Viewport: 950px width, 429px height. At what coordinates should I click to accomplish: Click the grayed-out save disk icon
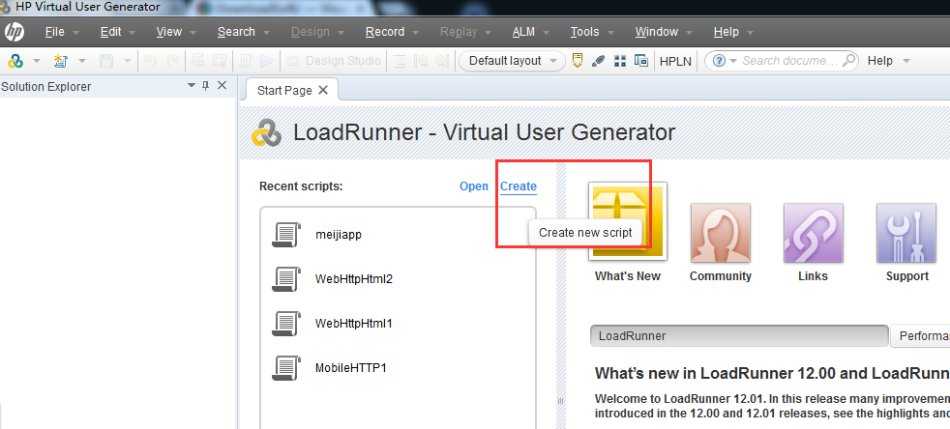pos(106,61)
